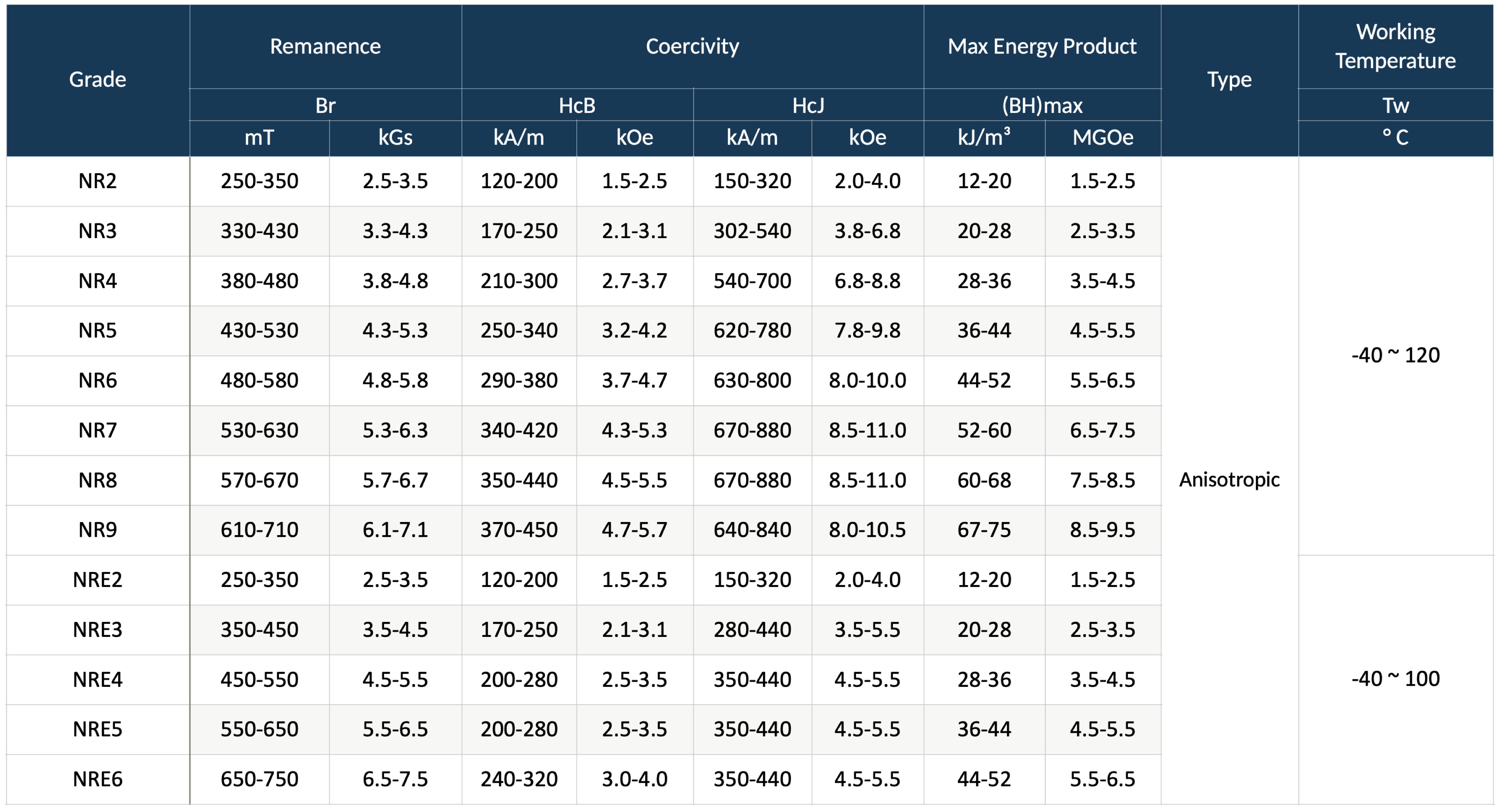Select the Working Temperature header
Viewport: 1498px width, 812px height.
(x=1395, y=46)
